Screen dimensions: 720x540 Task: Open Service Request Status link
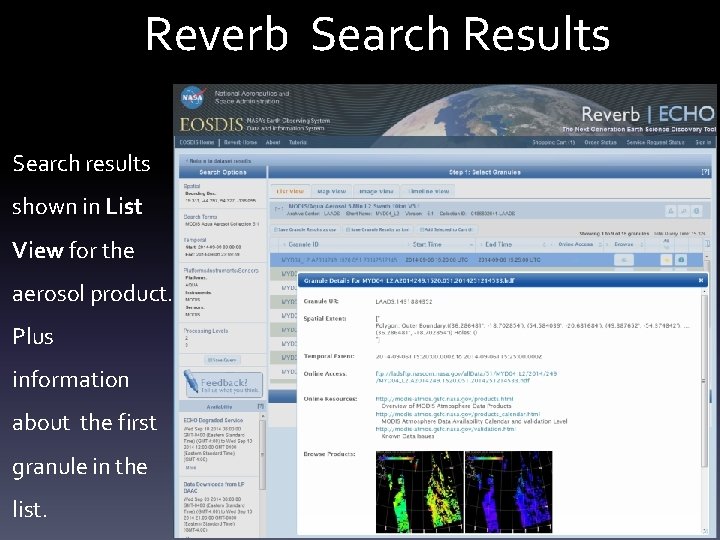coord(655,142)
